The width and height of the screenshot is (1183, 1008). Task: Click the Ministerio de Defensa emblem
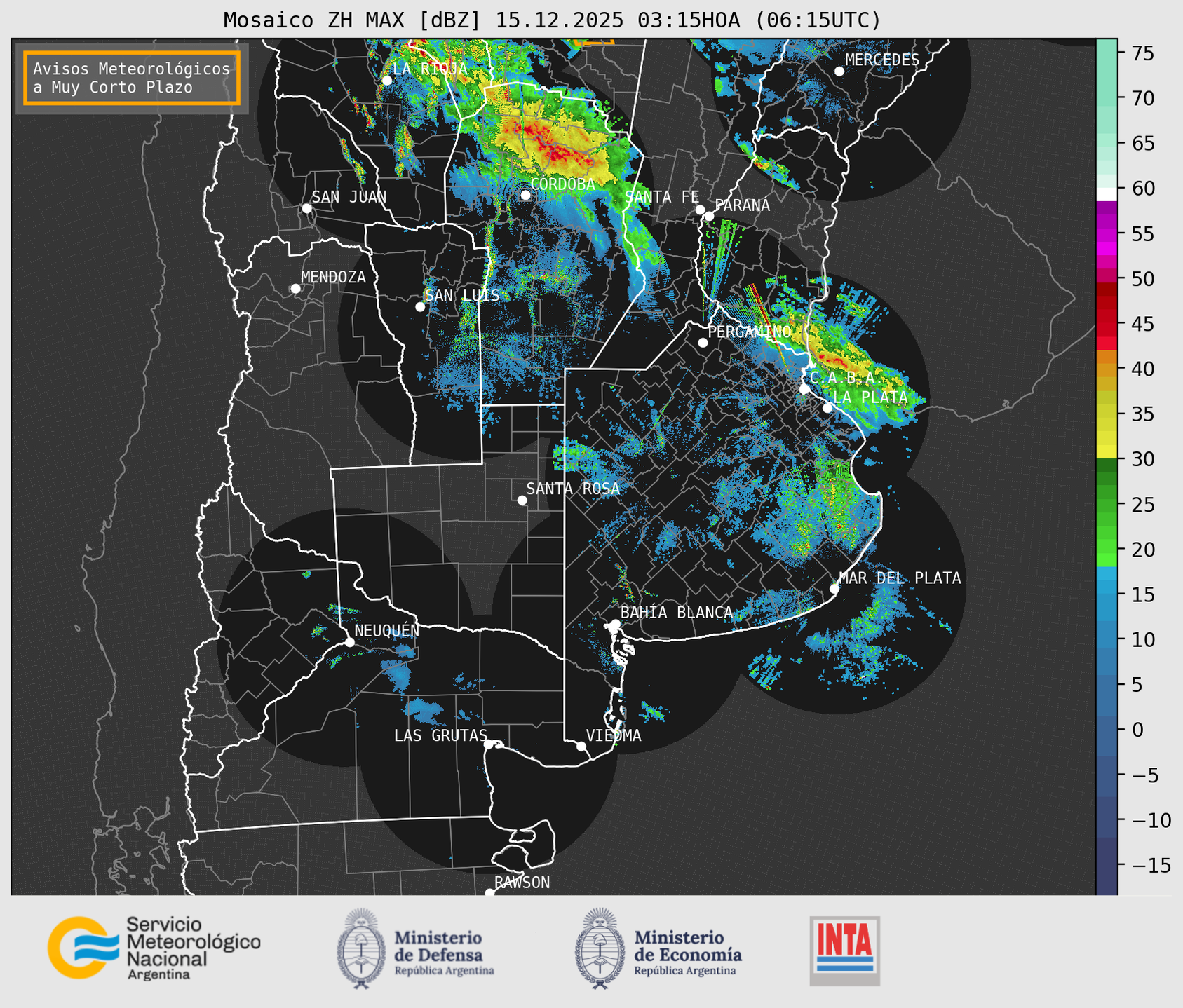coord(361,948)
